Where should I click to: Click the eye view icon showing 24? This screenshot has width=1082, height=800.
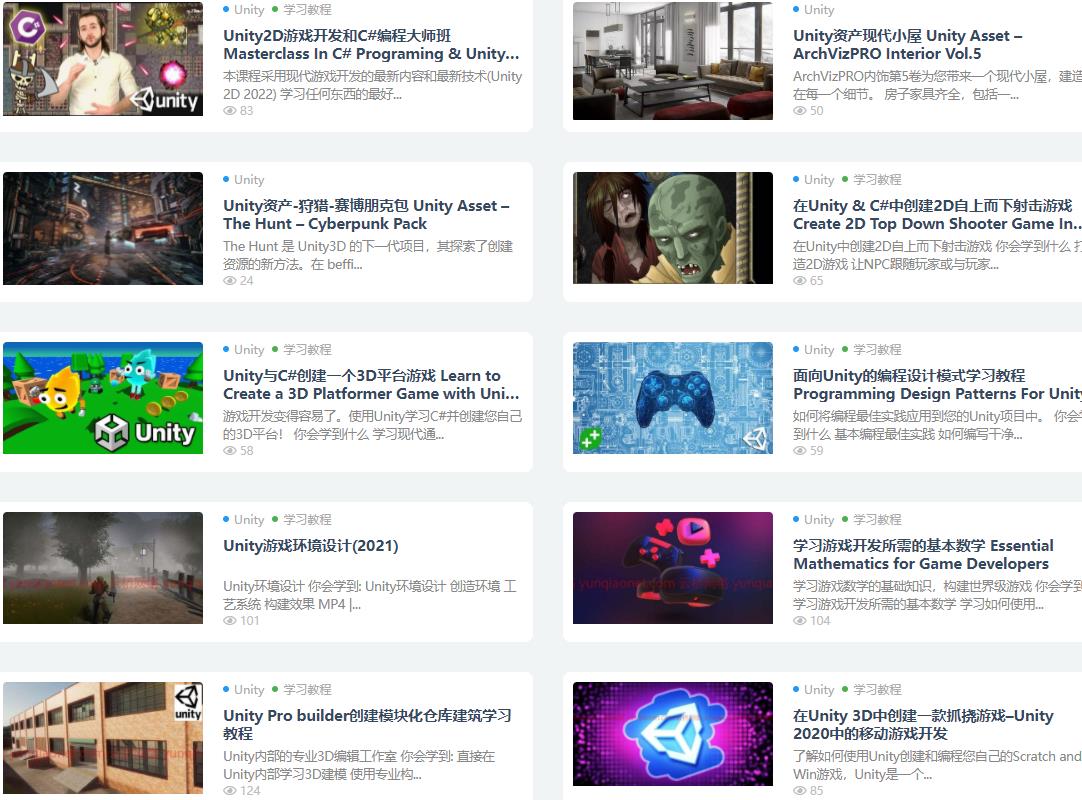[x=230, y=280]
